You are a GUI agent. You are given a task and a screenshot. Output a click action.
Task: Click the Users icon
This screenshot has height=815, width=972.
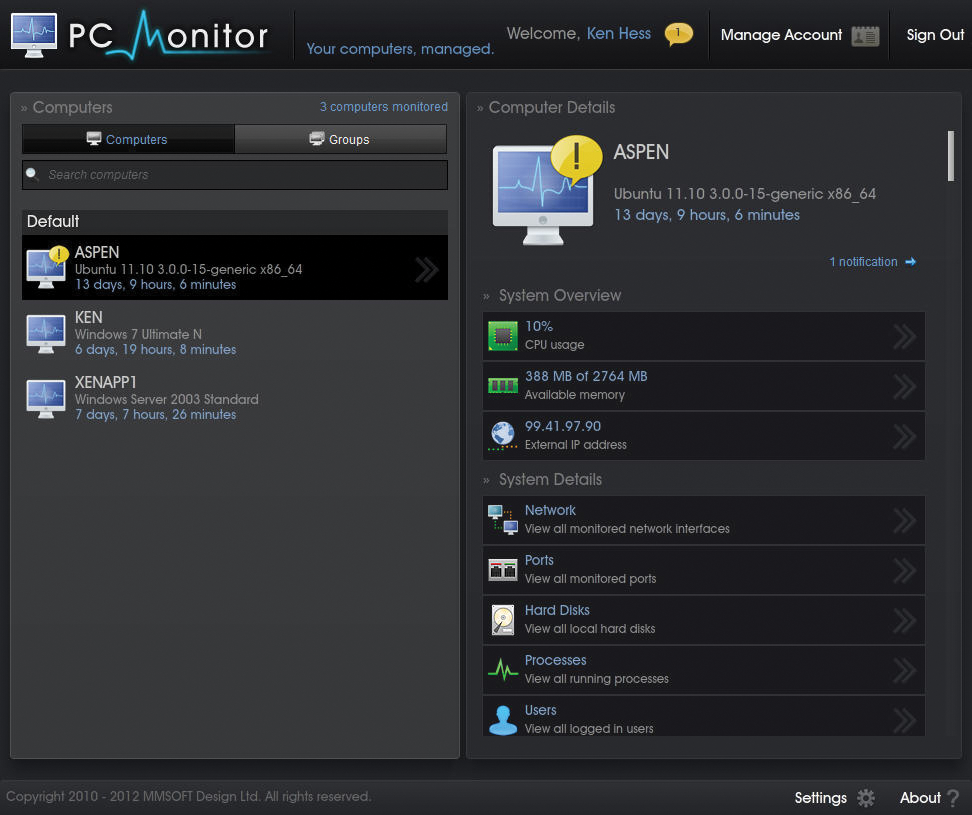[502, 720]
